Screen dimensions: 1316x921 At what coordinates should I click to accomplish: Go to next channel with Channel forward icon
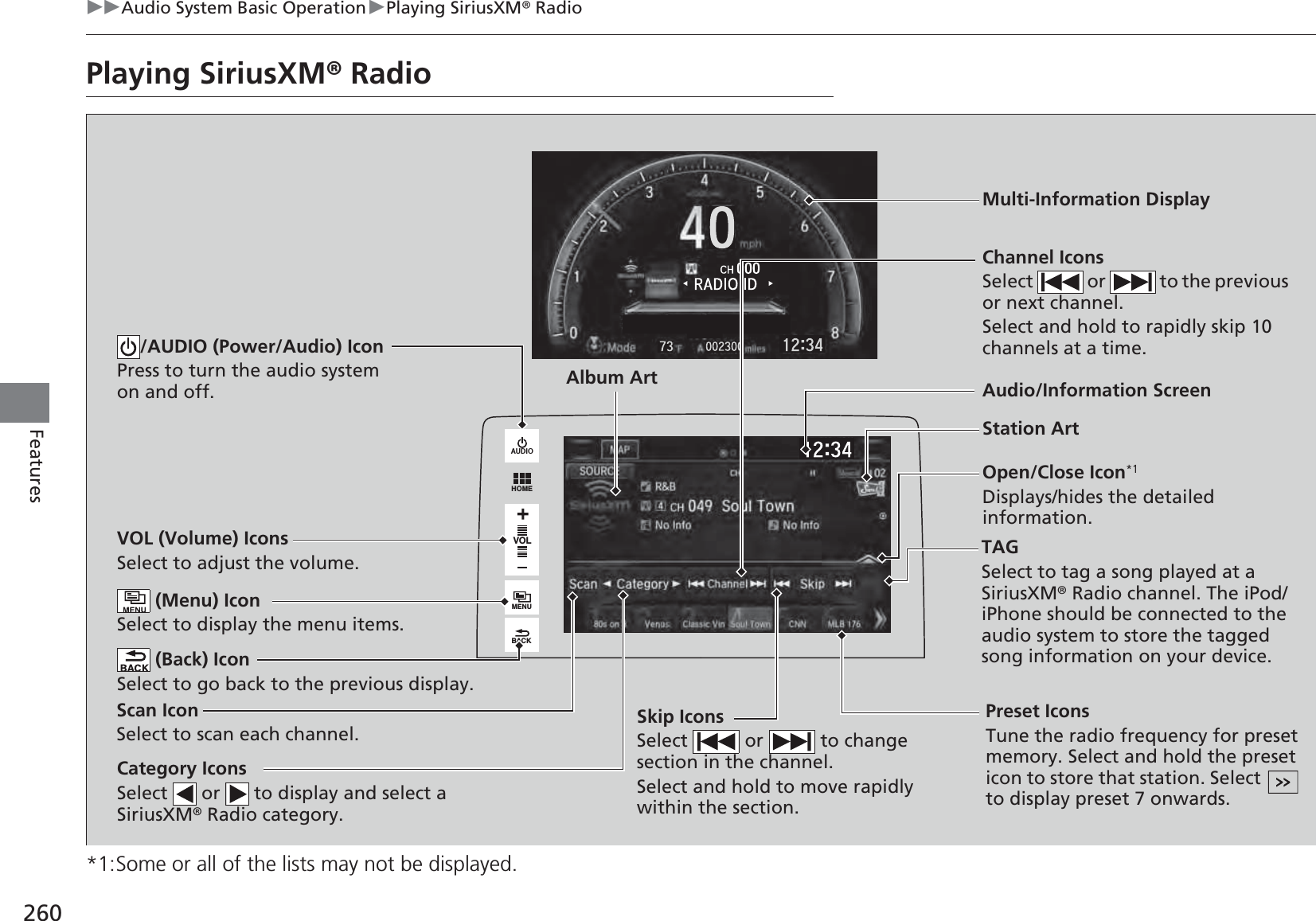(758, 583)
